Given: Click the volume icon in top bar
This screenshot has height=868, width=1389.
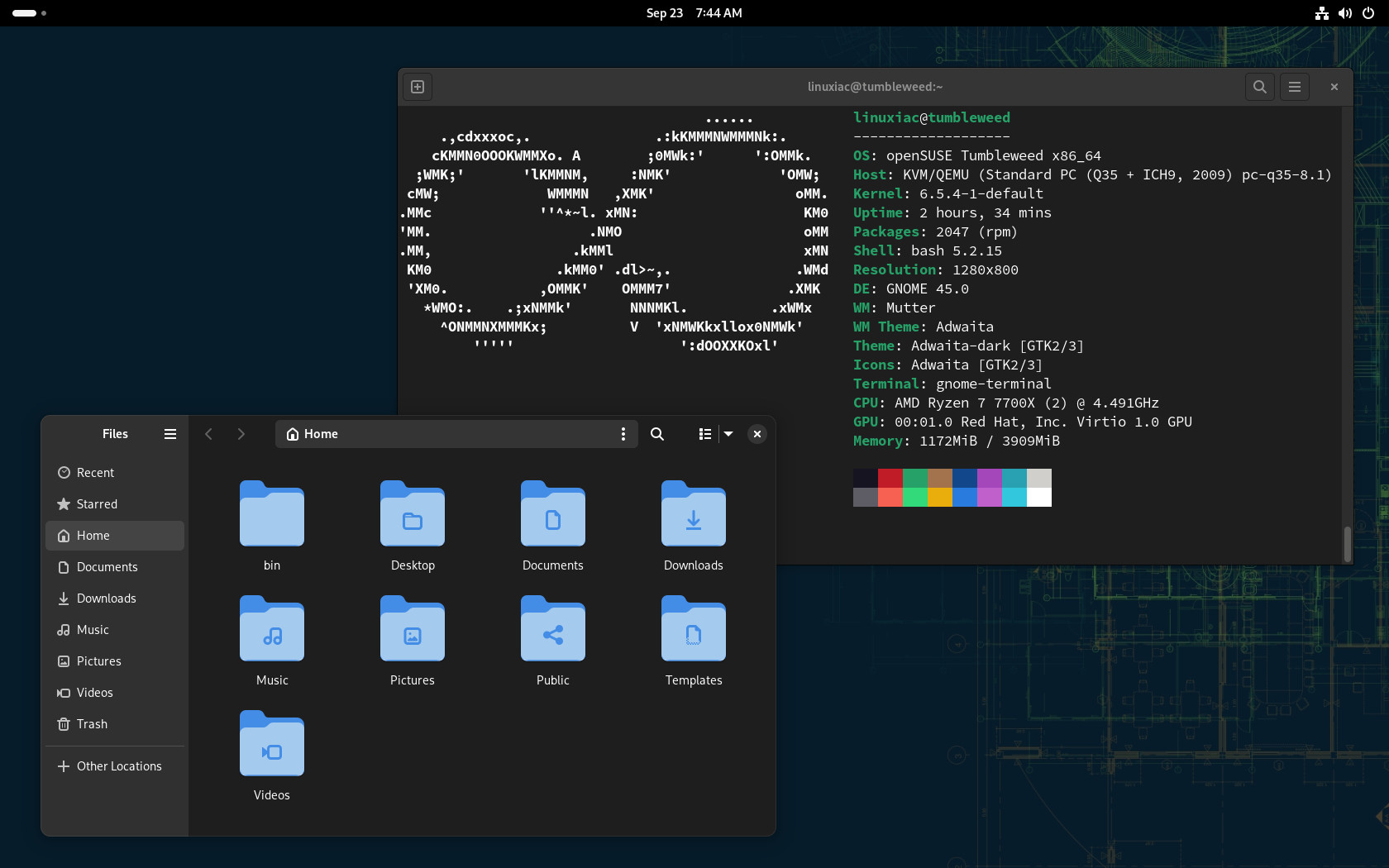Looking at the screenshot, I should pos(1345,13).
